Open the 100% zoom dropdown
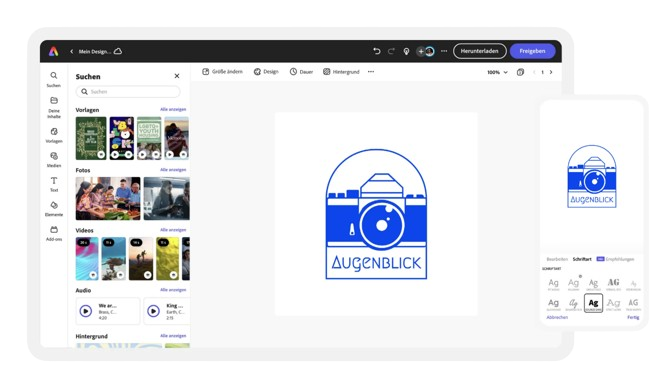The height and width of the screenshot is (375, 666). click(x=497, y=72)
